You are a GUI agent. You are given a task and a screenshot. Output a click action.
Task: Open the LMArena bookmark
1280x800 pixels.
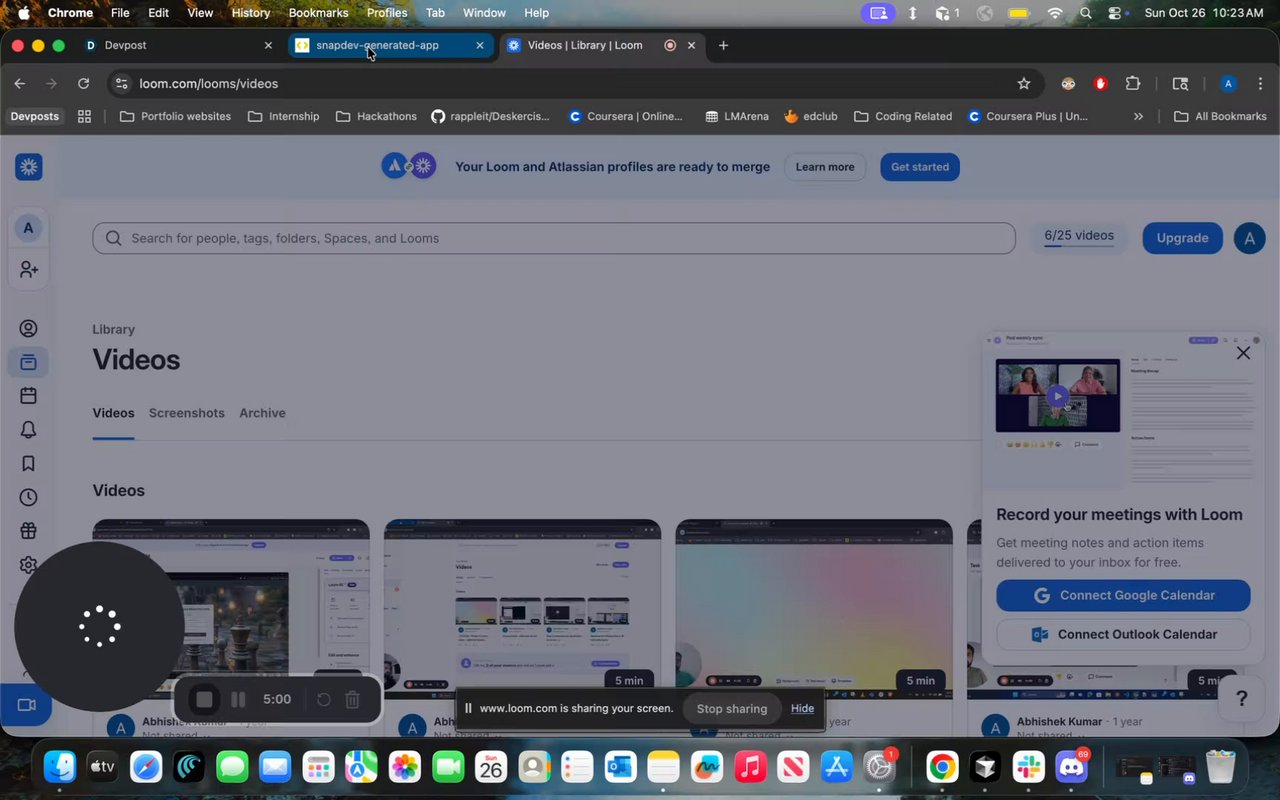737,116
